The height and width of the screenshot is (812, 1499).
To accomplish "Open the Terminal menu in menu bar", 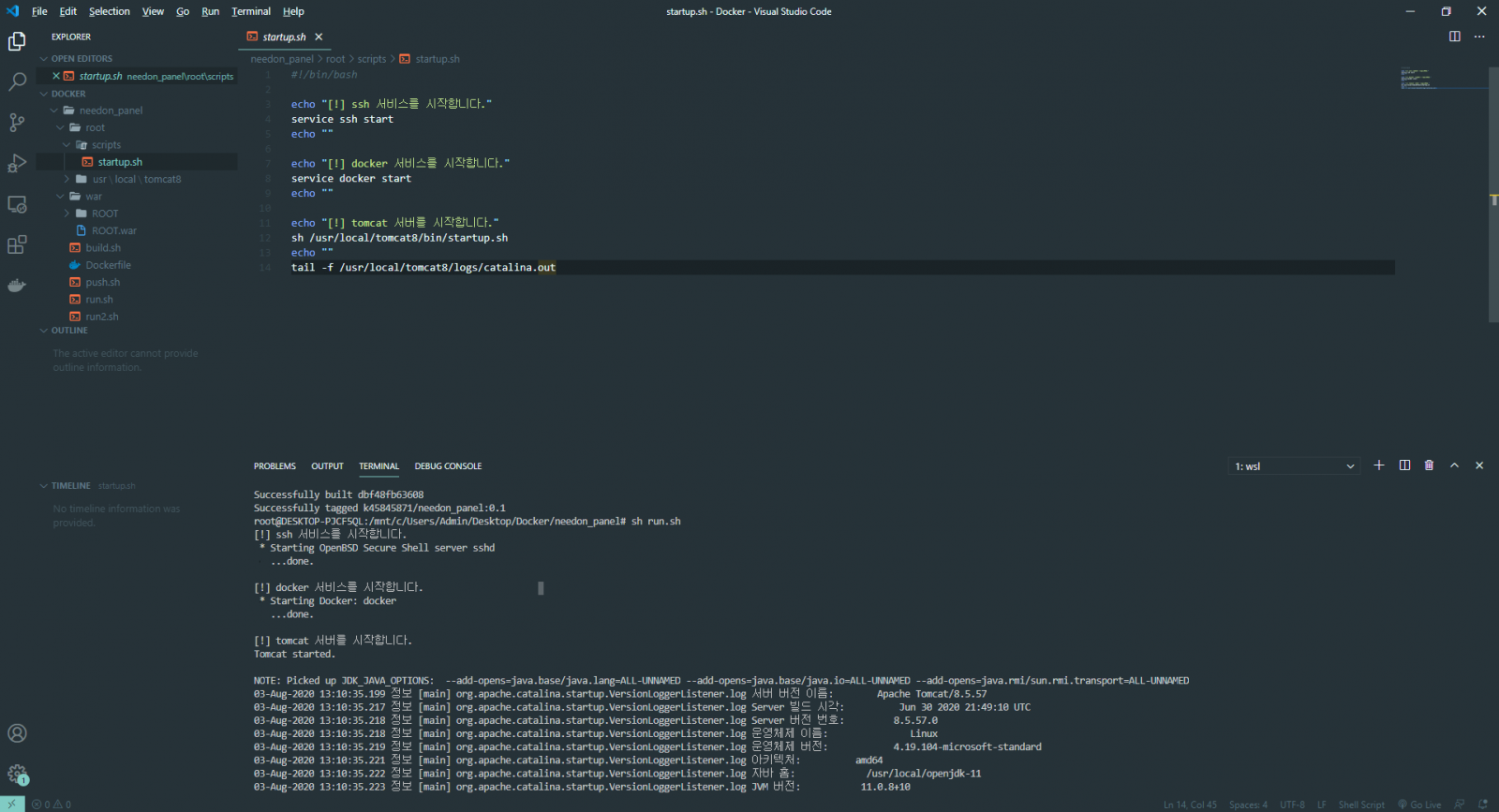I will (251, 11).
